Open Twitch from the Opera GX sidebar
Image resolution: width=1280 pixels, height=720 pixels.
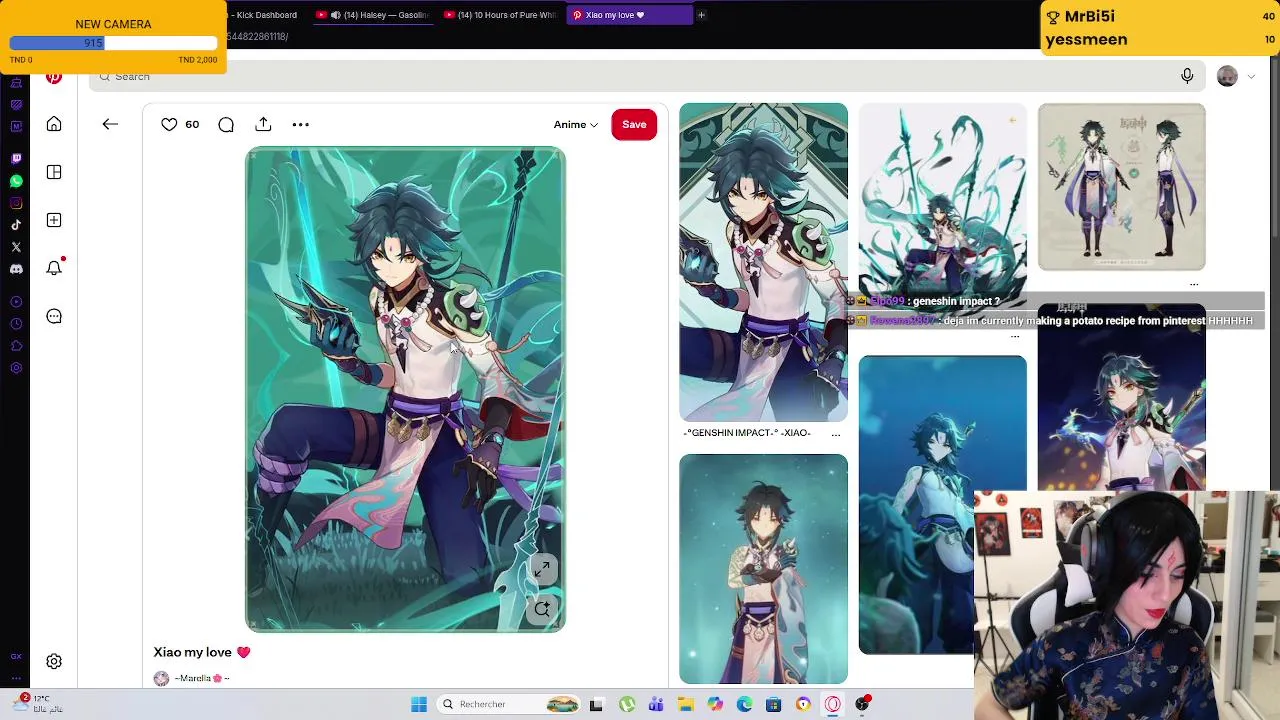coord(16,158)
